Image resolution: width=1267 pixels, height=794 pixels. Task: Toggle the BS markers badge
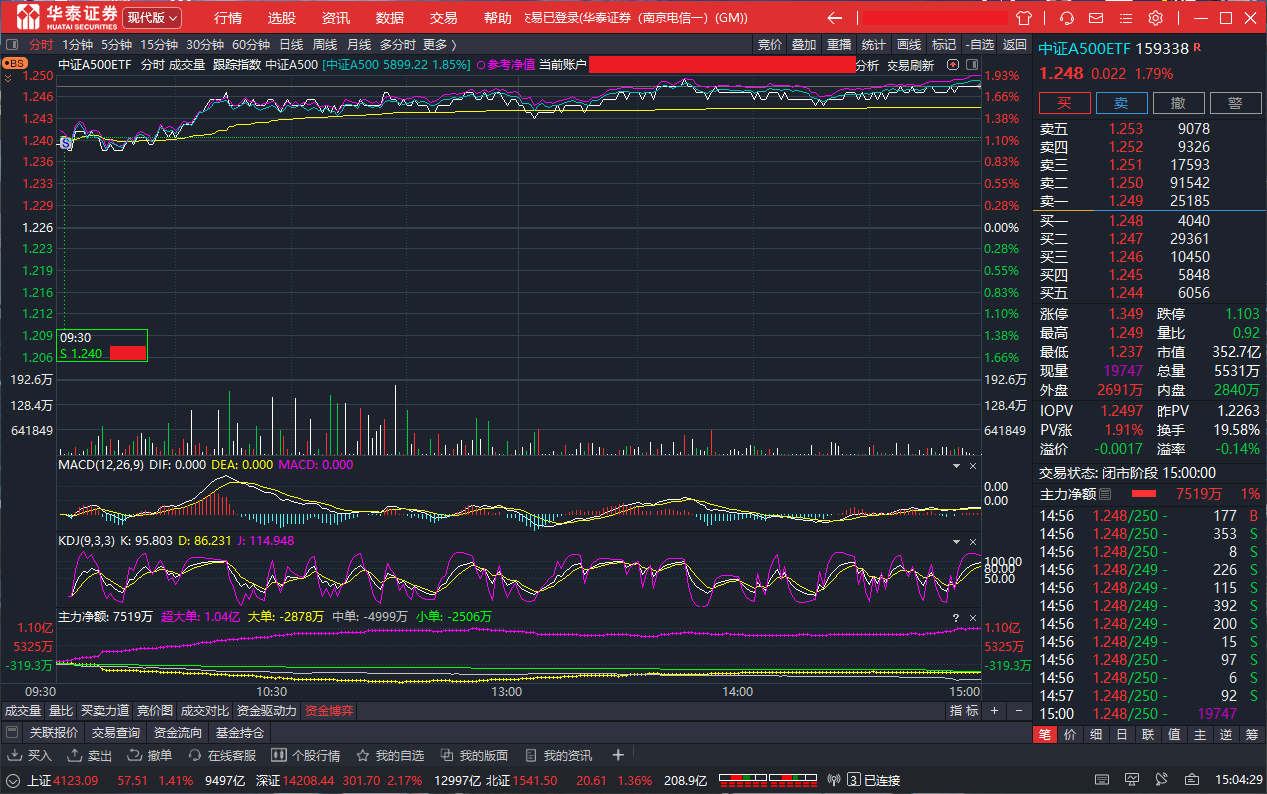(x=14, y=63)
